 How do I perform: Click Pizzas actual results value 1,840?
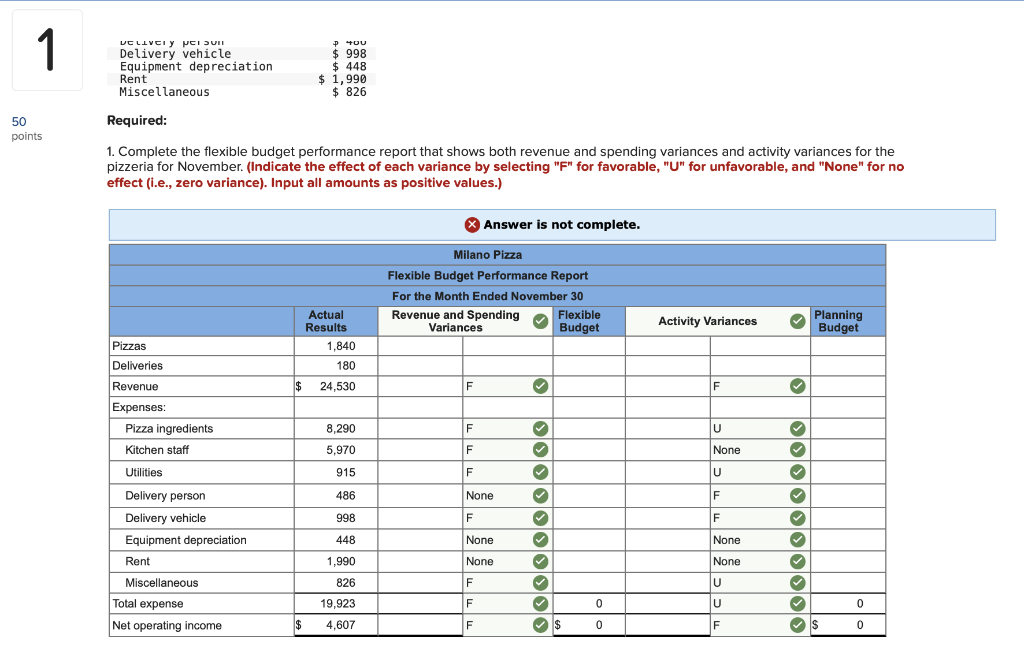tap(341, 346)
